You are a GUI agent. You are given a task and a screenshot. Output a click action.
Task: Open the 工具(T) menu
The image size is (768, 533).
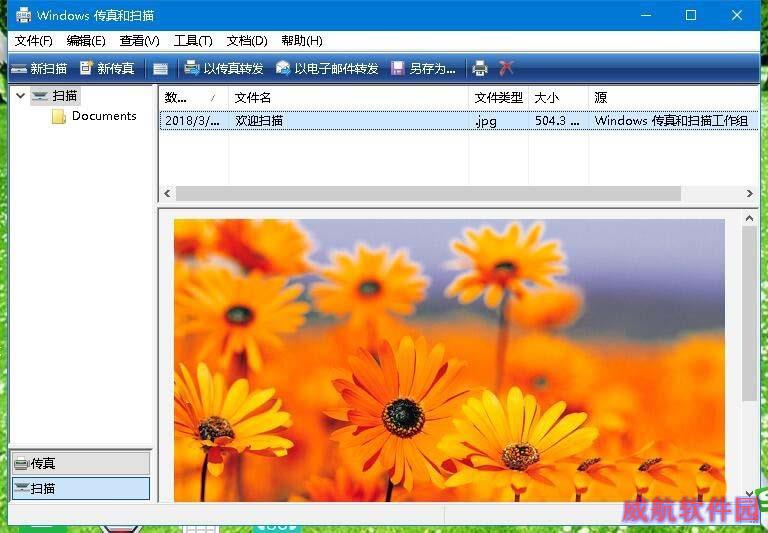tap(193, 41)
